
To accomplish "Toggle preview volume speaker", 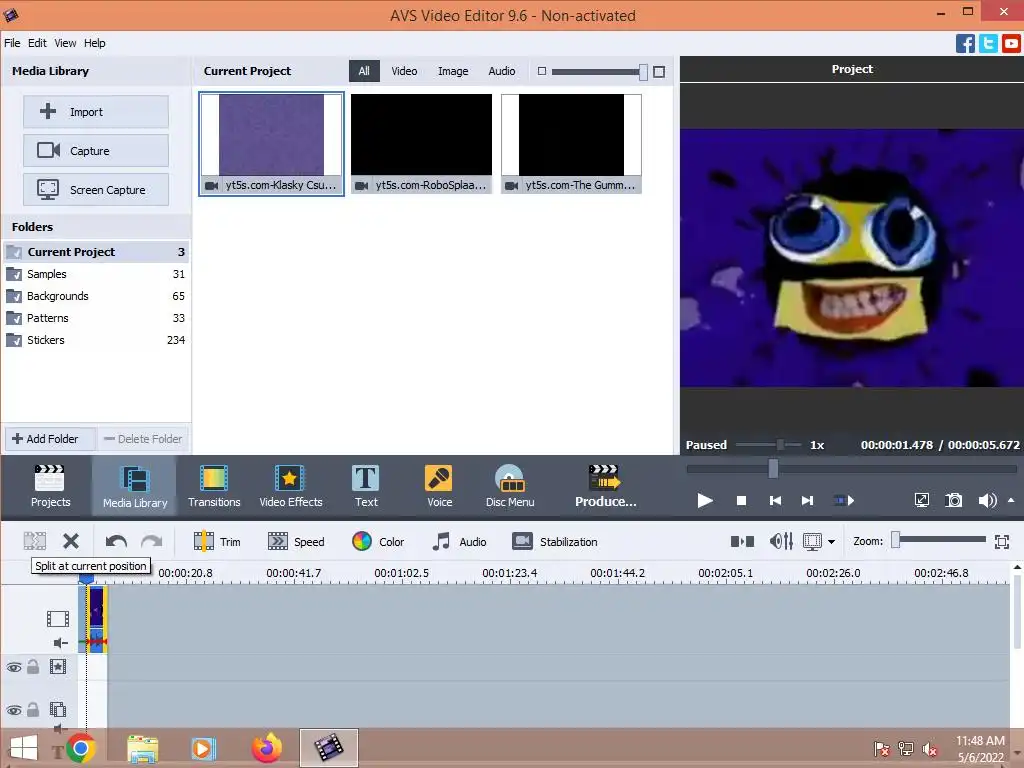I will (x=987, y=500).
